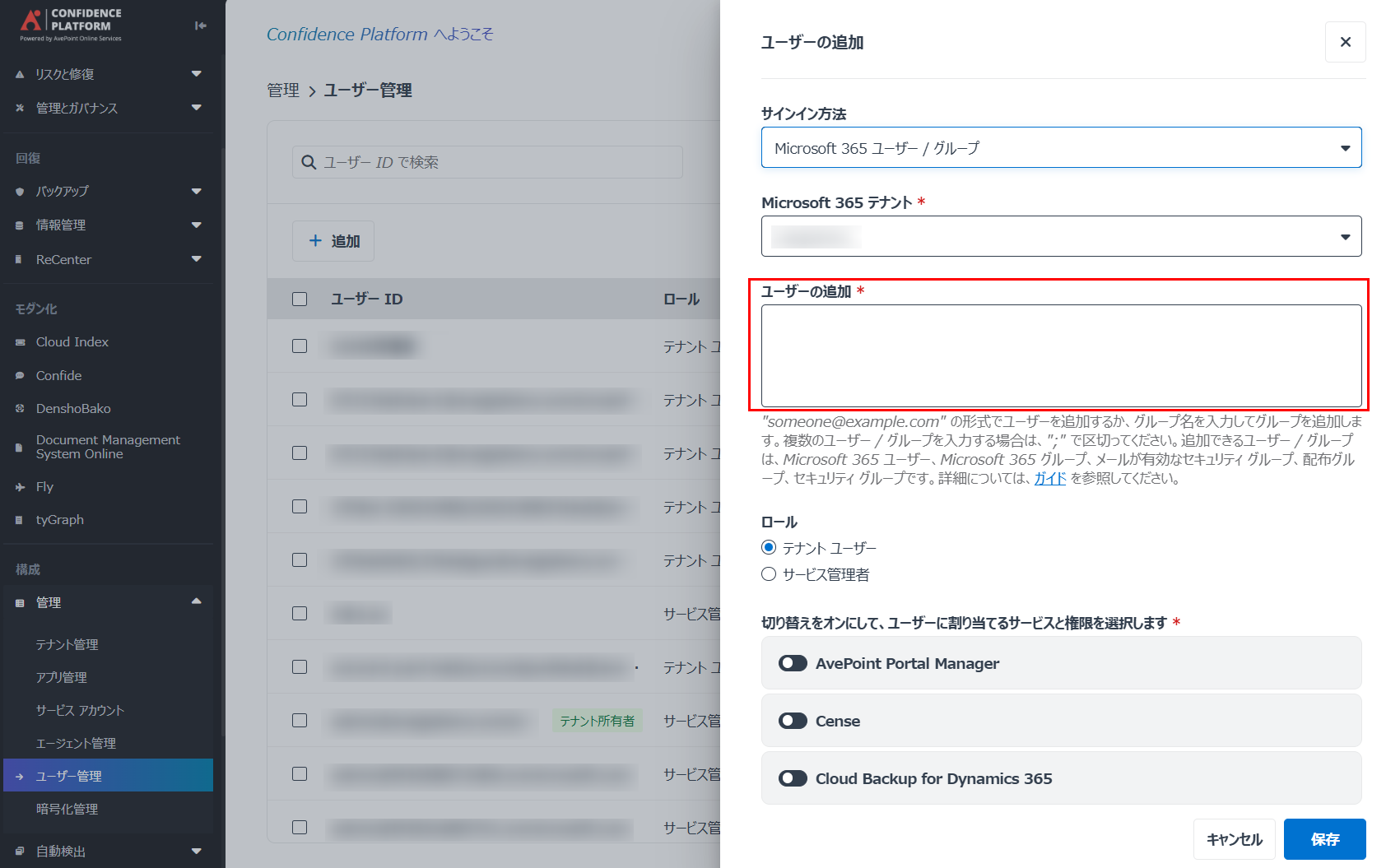This screenshot has height=868, width=1400.
Task: Click the Cloud Index icon
Action: coord(20,342)
